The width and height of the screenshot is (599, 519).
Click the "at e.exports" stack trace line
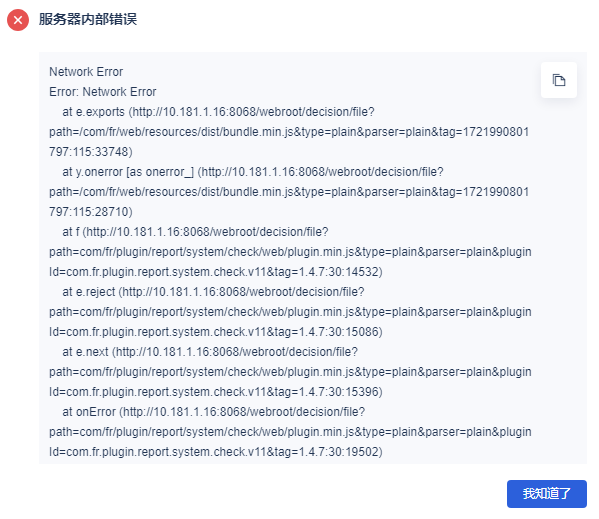tap(218, 112)
